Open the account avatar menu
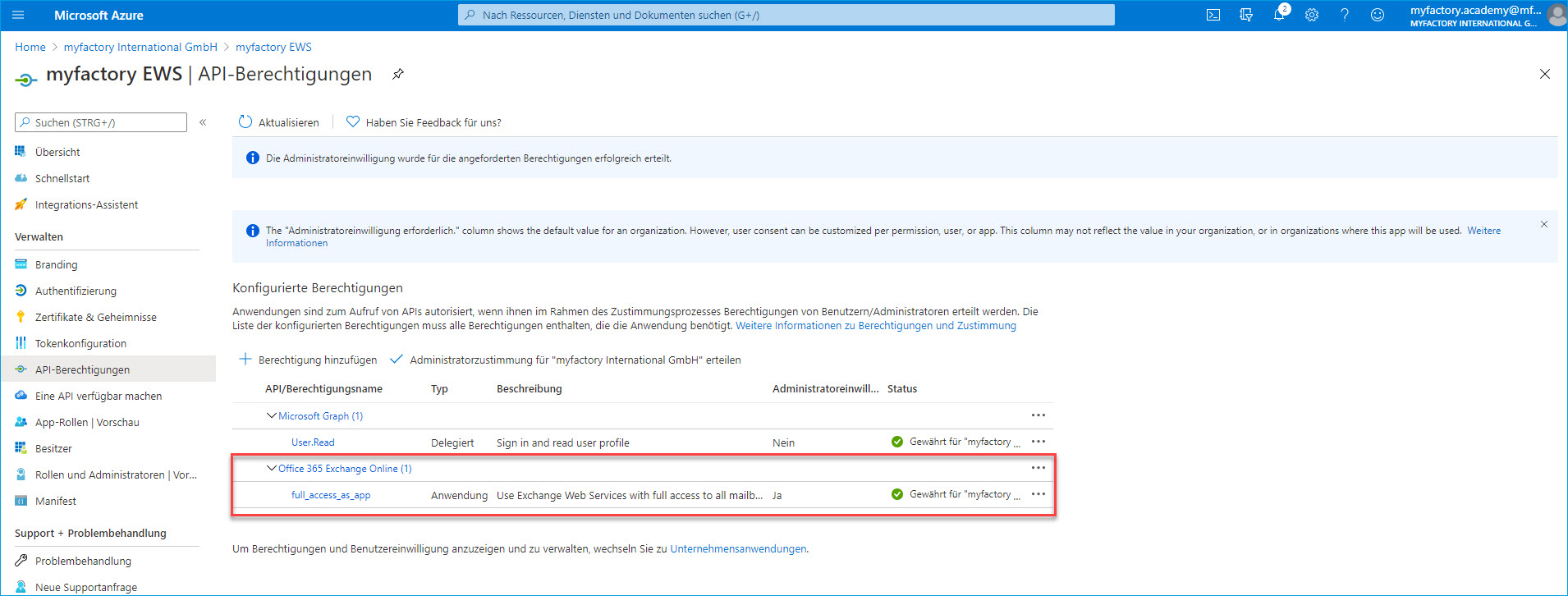 pyautogui.click(x=1556, y=15)
